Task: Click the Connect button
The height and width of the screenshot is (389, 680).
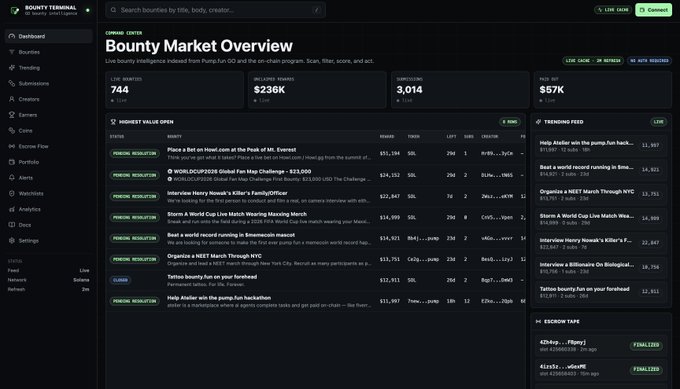Action: (x=654, y=10)
